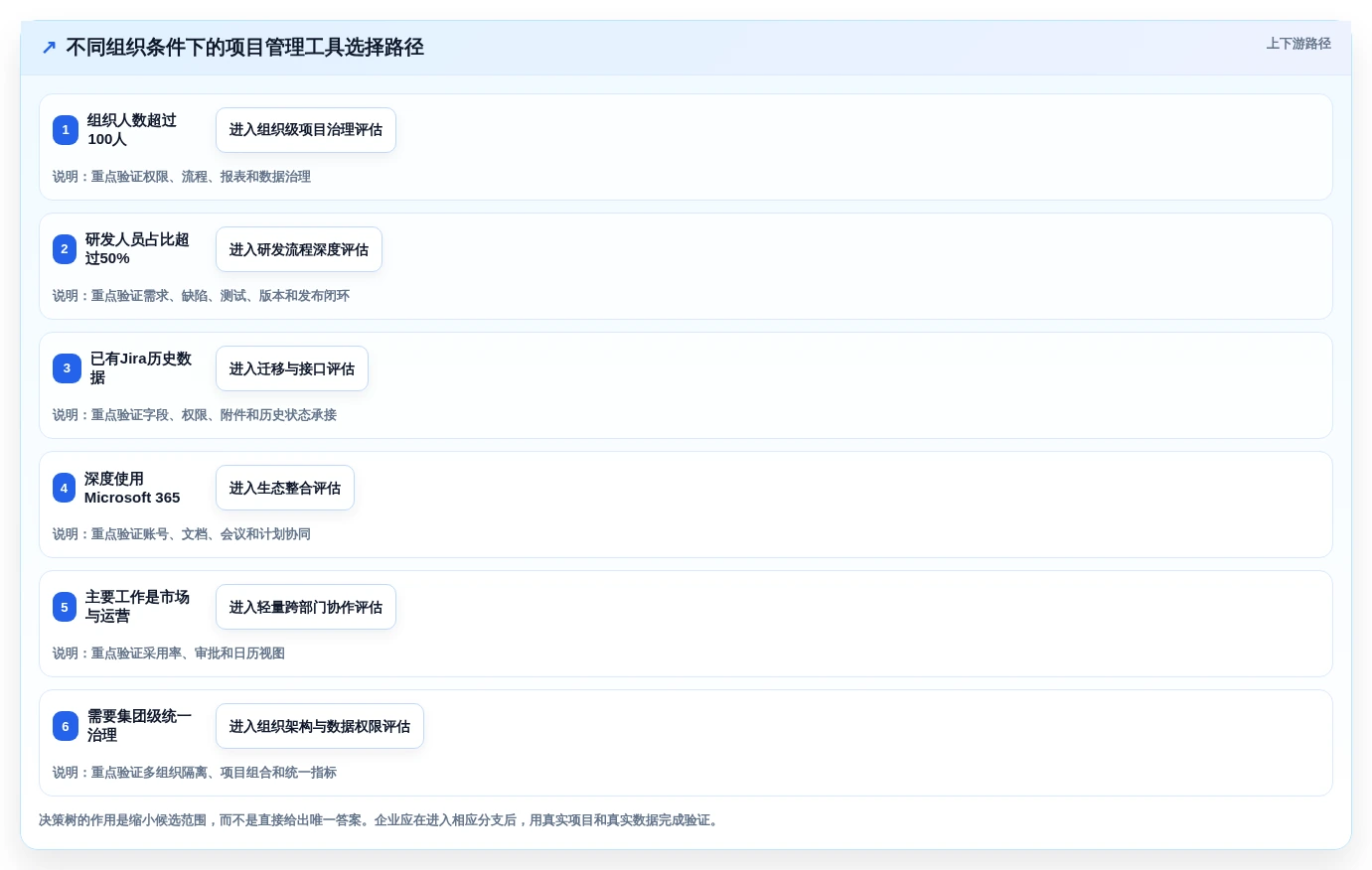Choose 进入生态整合评估 button

(285, 488)
